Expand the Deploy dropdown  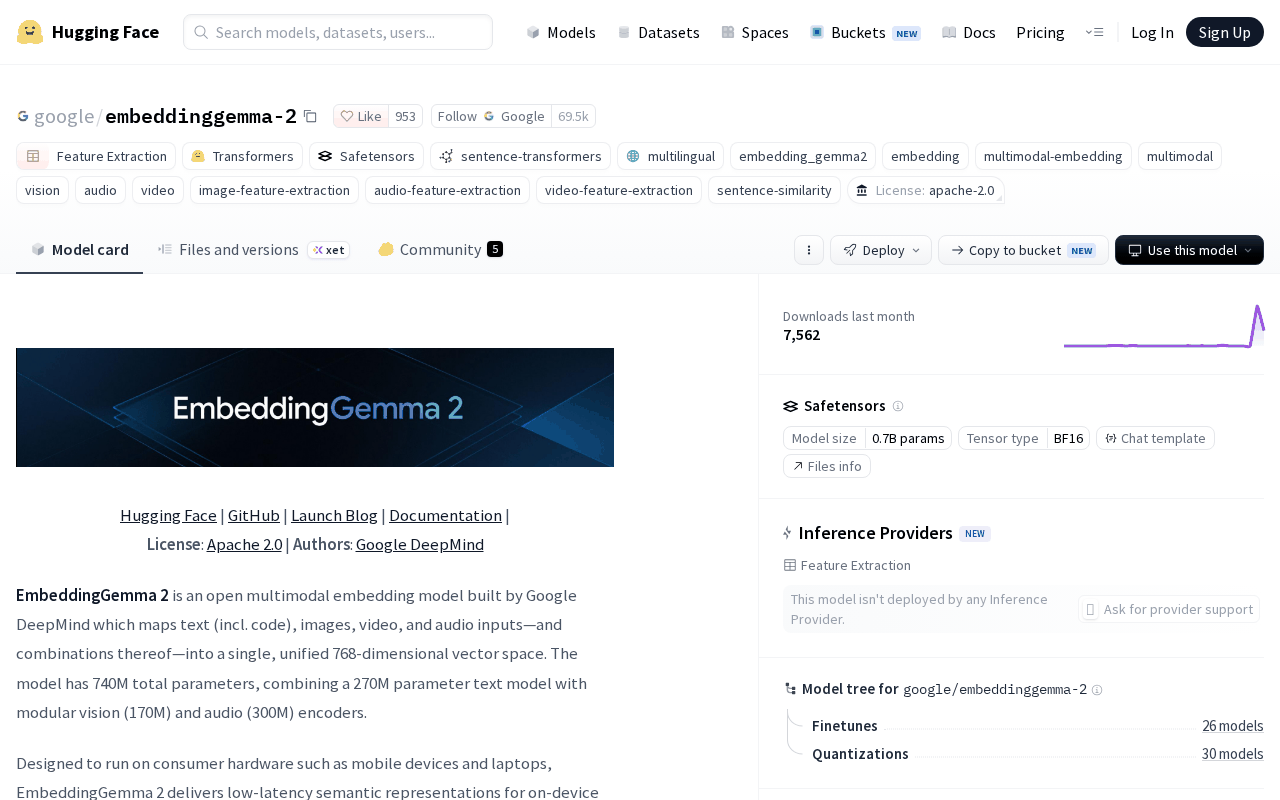pos(881,250)
